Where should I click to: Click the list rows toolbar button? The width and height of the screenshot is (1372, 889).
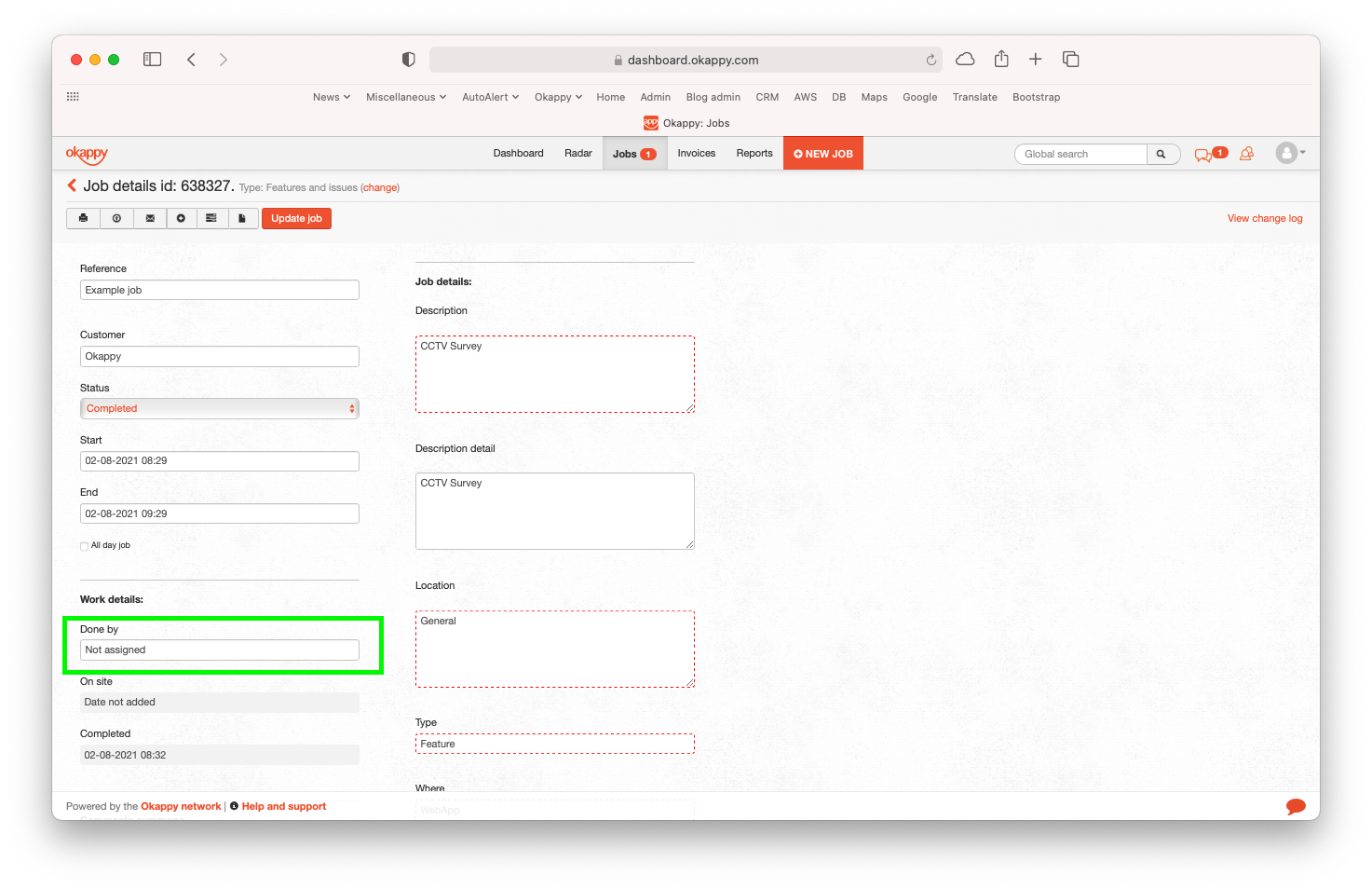click(211, 218)
